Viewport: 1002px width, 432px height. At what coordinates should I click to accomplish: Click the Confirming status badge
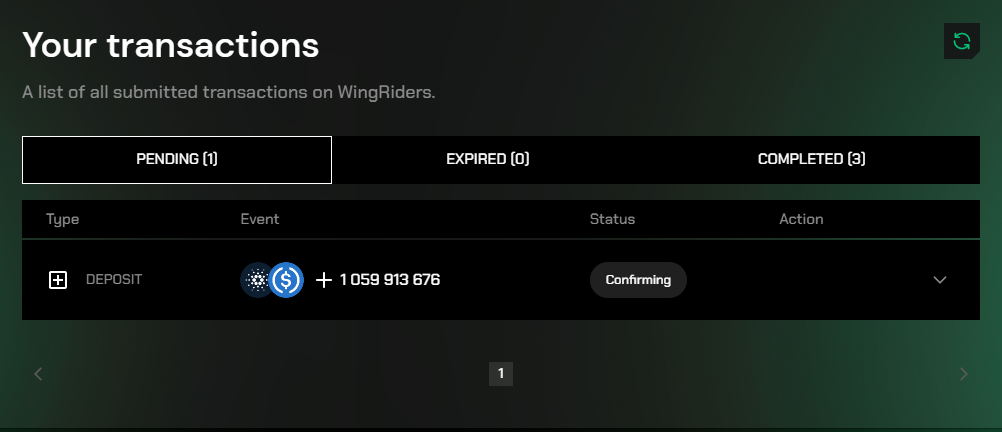click(x=638, y=280)
